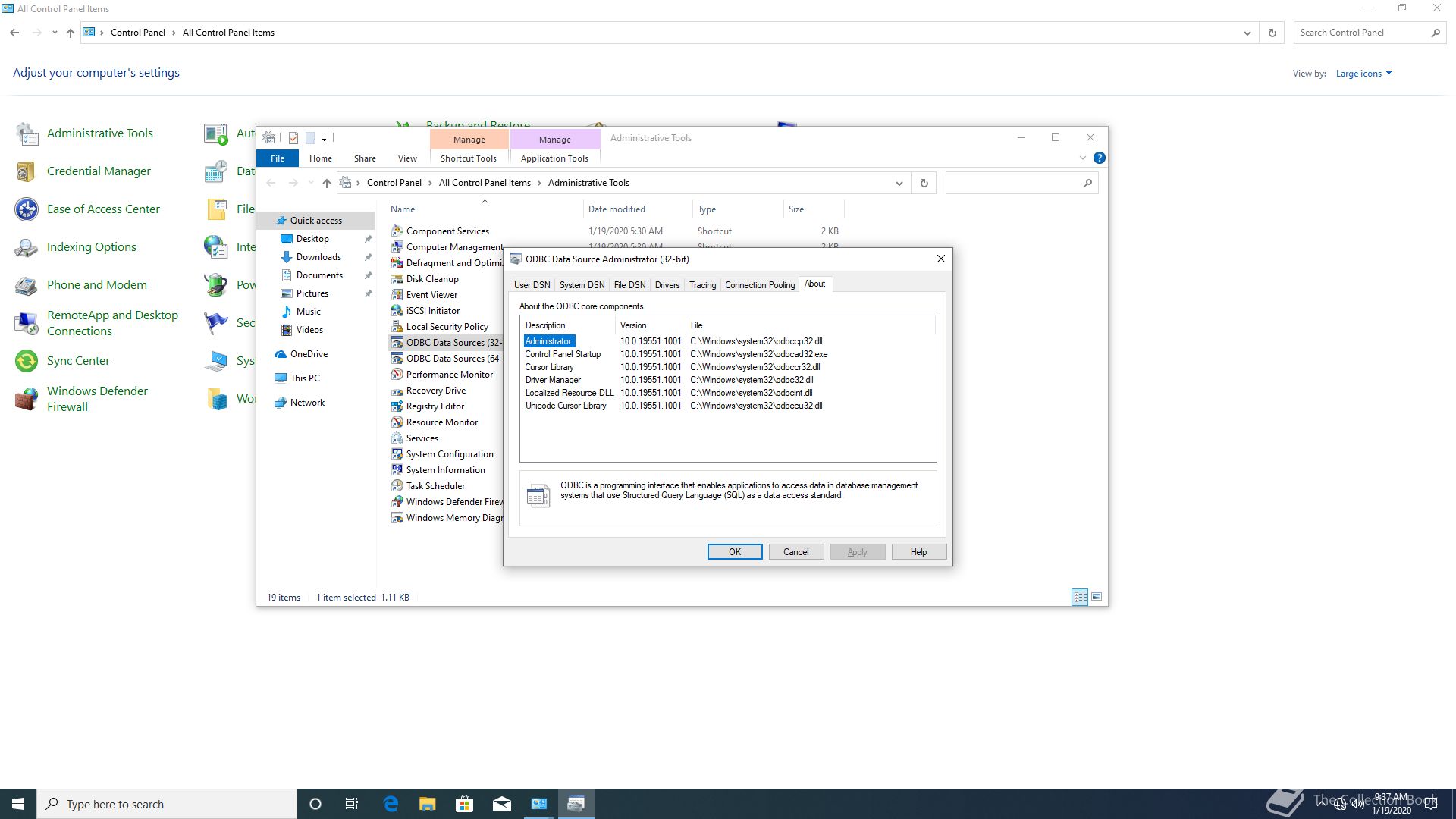This screenshot has height=819, width=1456.
Task: Click Component Services shortcut icon
Action: coord(397,231)
